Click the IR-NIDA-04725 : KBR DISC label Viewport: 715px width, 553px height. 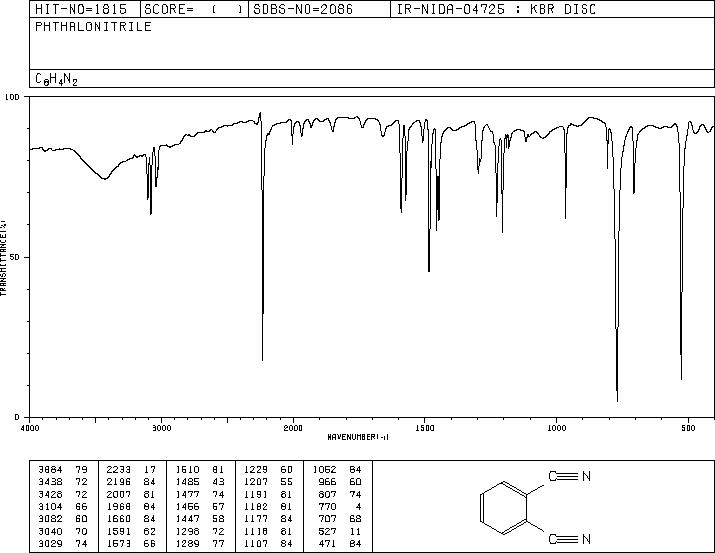click(x=496, y=9)
